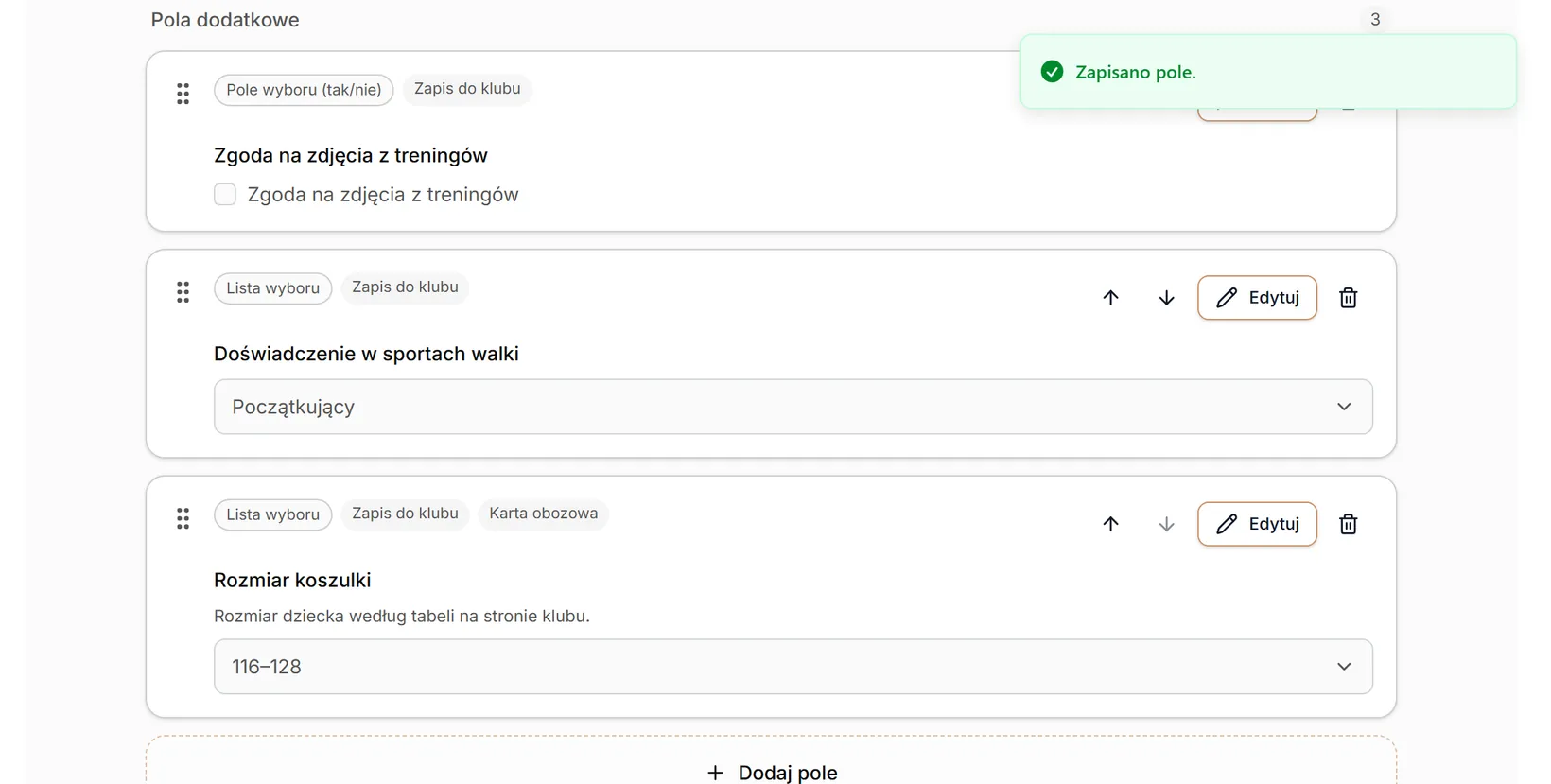Click Zapis do klubu tag of Doświadczenie field

tap(405, 287)
